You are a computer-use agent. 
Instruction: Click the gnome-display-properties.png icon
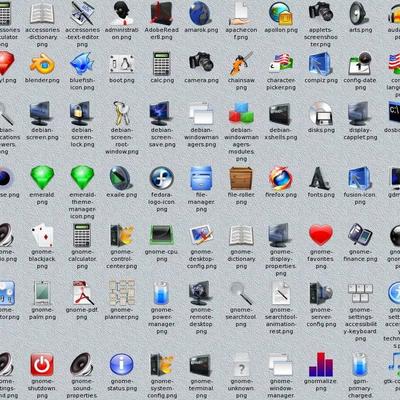point(279,235)
